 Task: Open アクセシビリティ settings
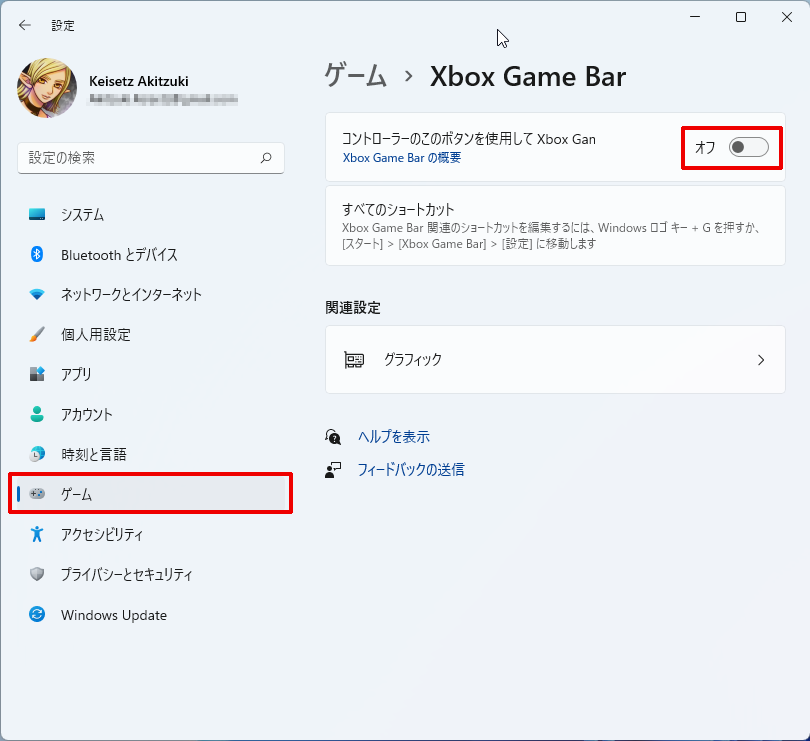pos(151,534)
